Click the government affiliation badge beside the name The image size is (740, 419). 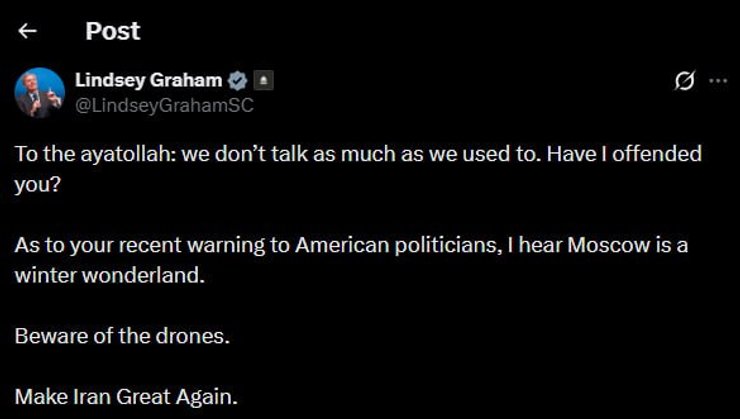tap(262, 81)
